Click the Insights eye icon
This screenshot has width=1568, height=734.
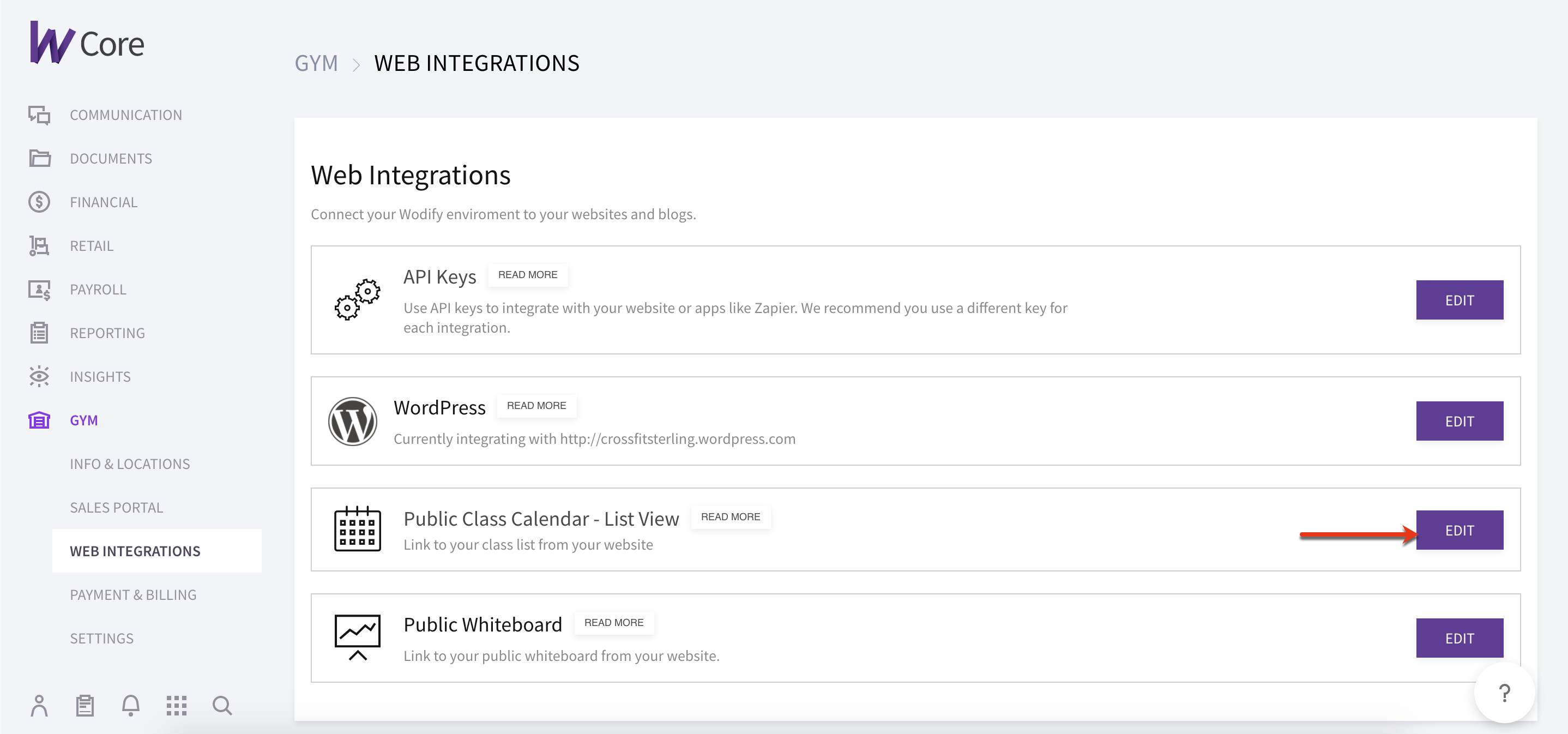[40, 377]
